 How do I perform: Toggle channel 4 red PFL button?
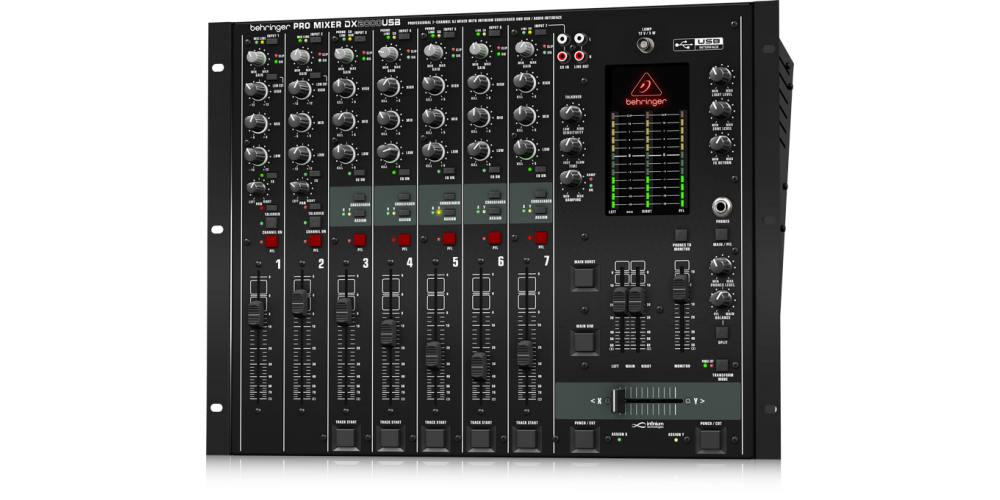click(x=404, y=240)
